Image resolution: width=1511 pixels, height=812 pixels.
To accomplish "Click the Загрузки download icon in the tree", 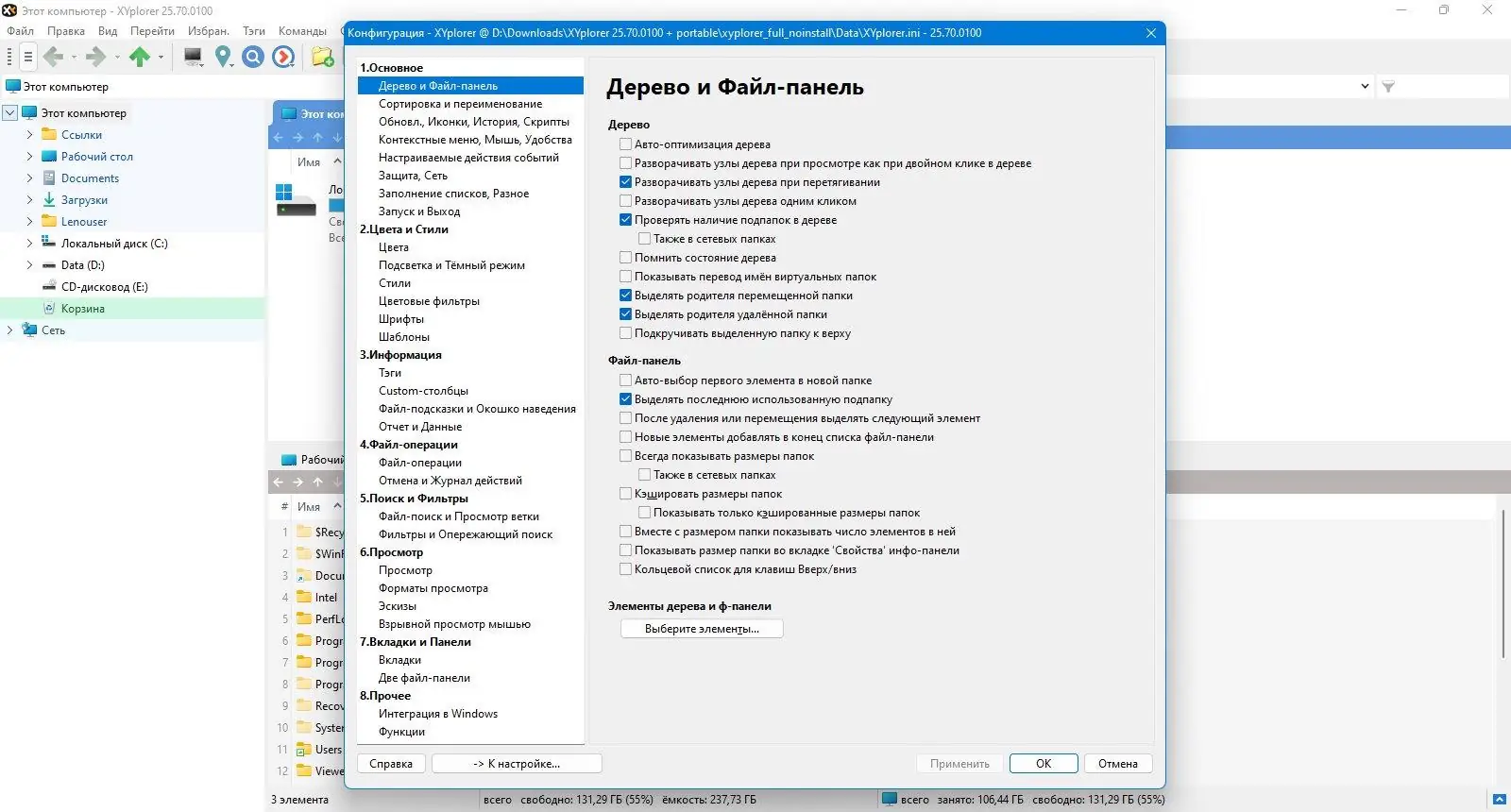I will (x=49, y=200).
